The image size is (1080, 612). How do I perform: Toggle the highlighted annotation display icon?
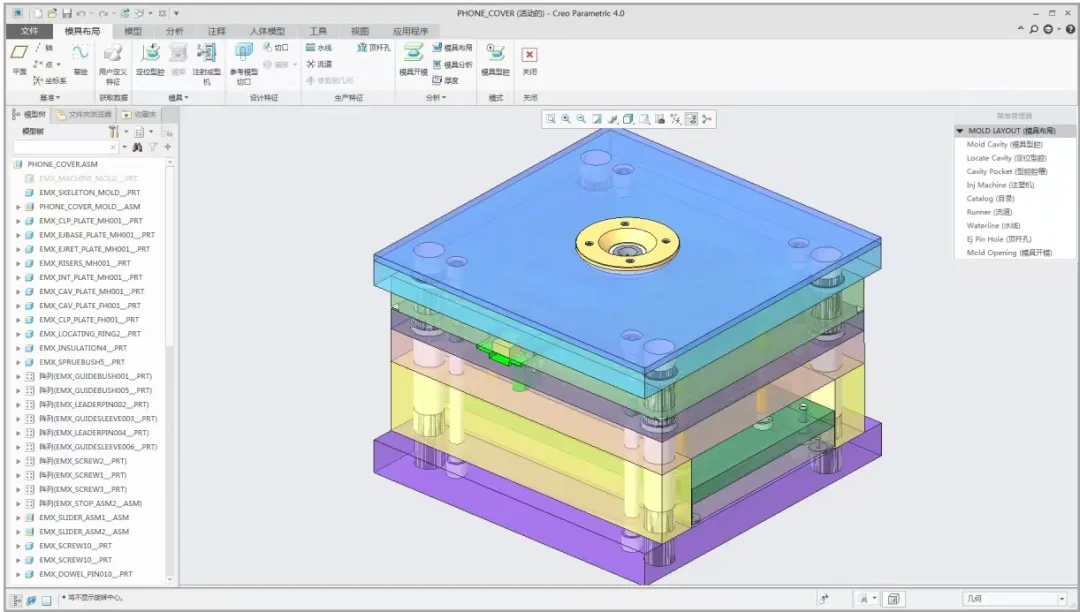(x=691, y=119)
